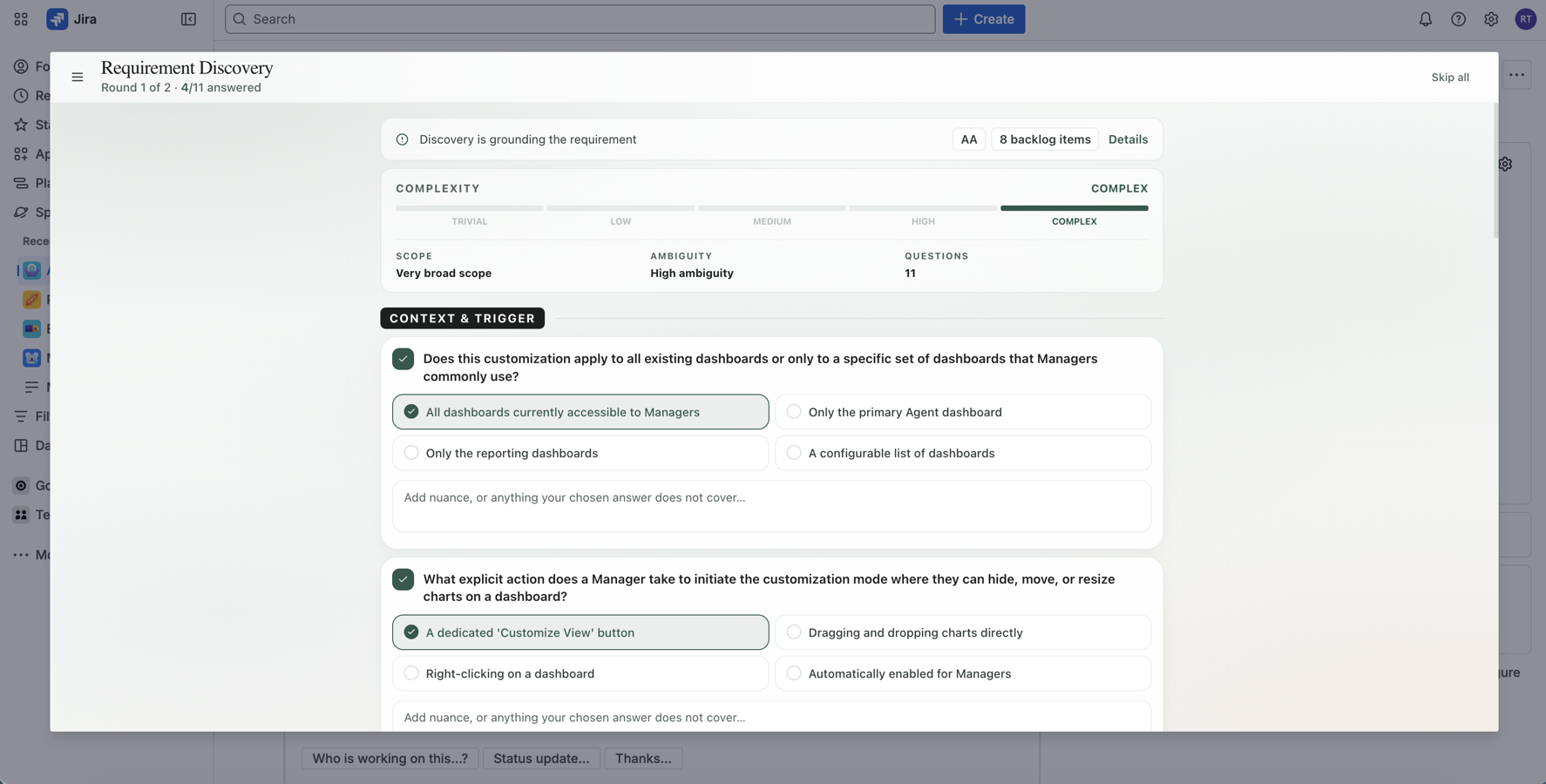Open the notifications bell
Viewport: 1546px width, 784px height.
[1425, 19]
